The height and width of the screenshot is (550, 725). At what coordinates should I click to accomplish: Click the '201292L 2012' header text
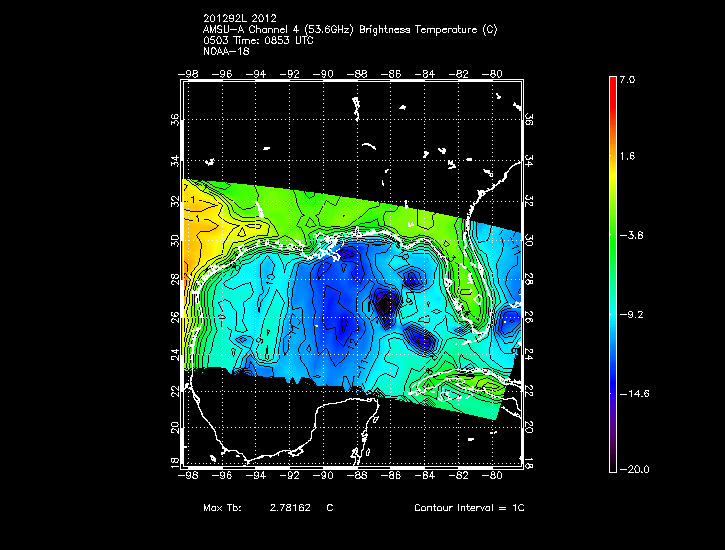(x=240, y=18)
